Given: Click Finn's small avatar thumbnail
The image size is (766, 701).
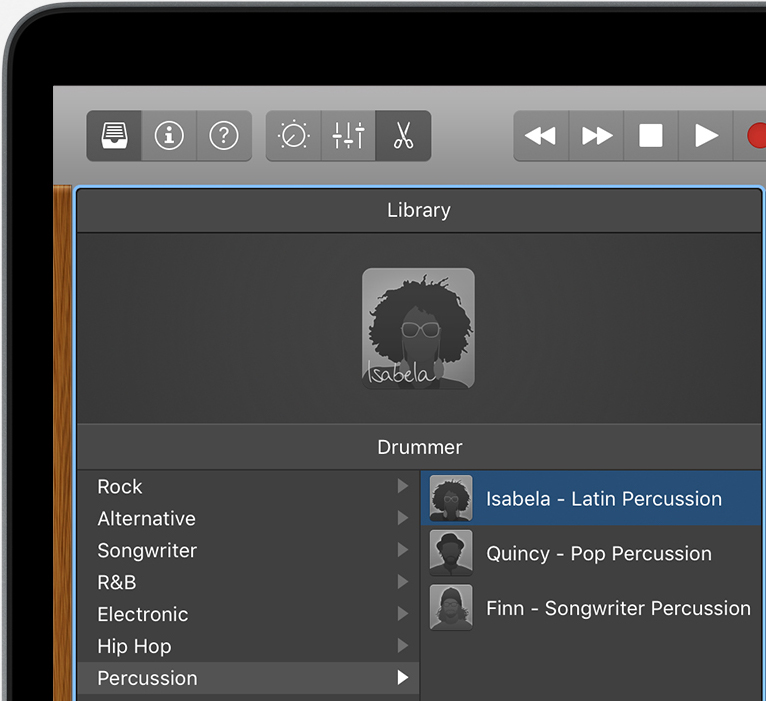Looking at the screenshot, I should coord(451,608).
